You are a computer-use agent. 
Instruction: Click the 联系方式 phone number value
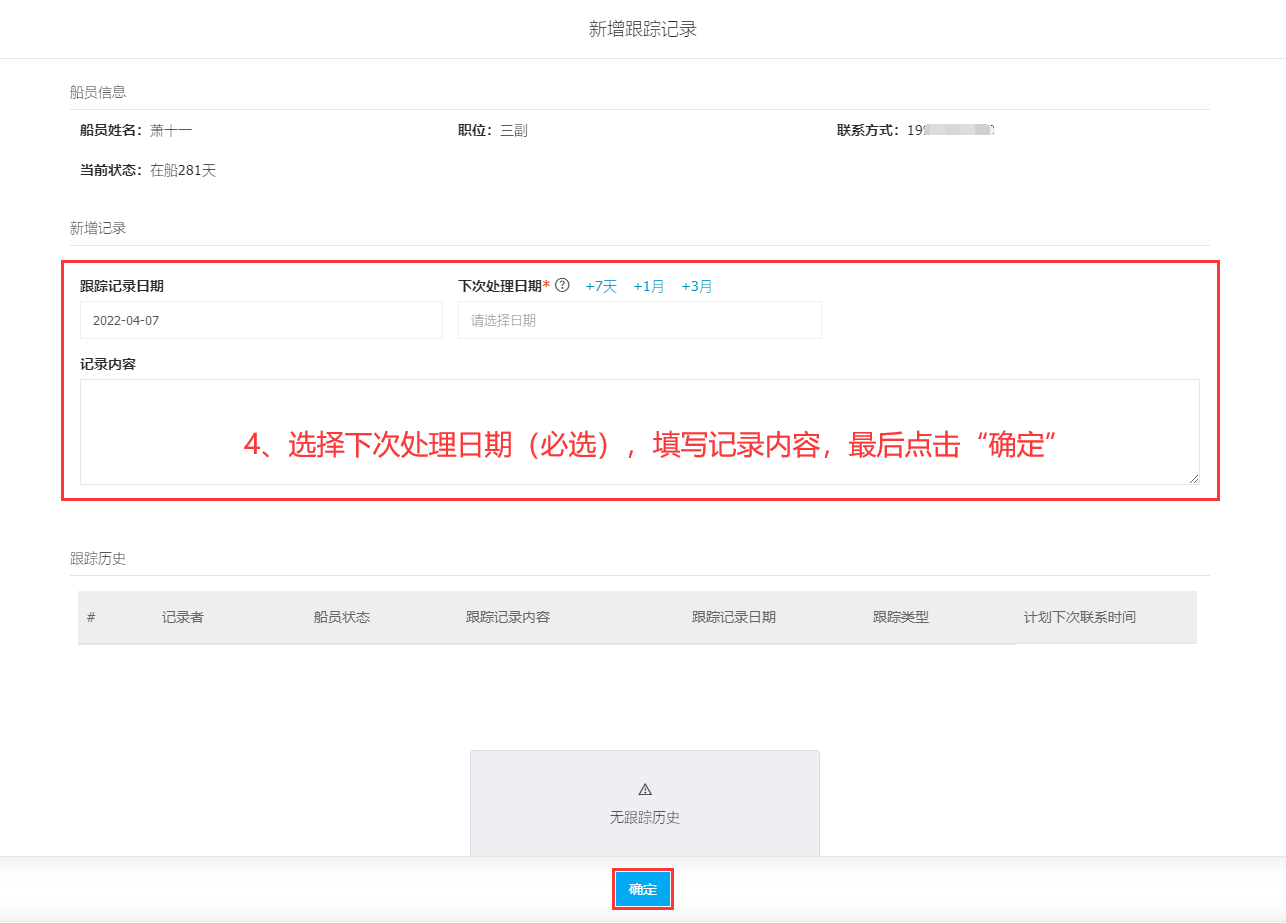coord(951,130)
